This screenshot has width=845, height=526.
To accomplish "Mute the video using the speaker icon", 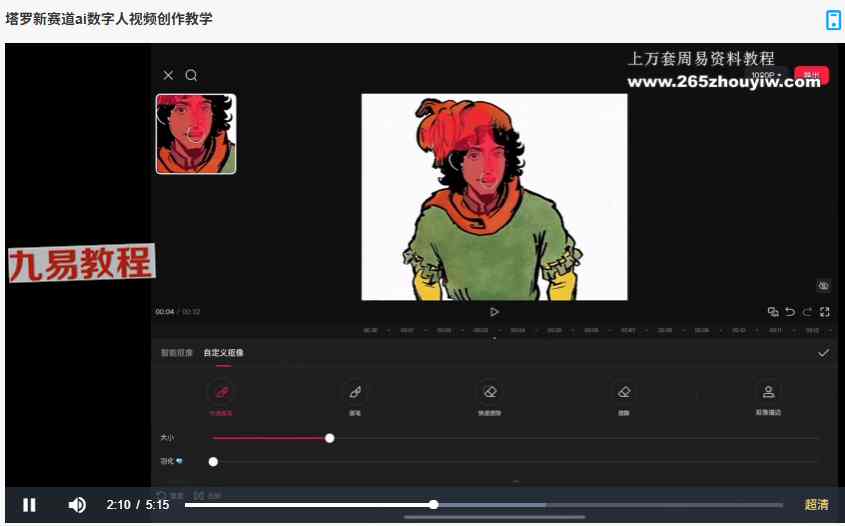I will pyautogui.click(x=77, y=505).
